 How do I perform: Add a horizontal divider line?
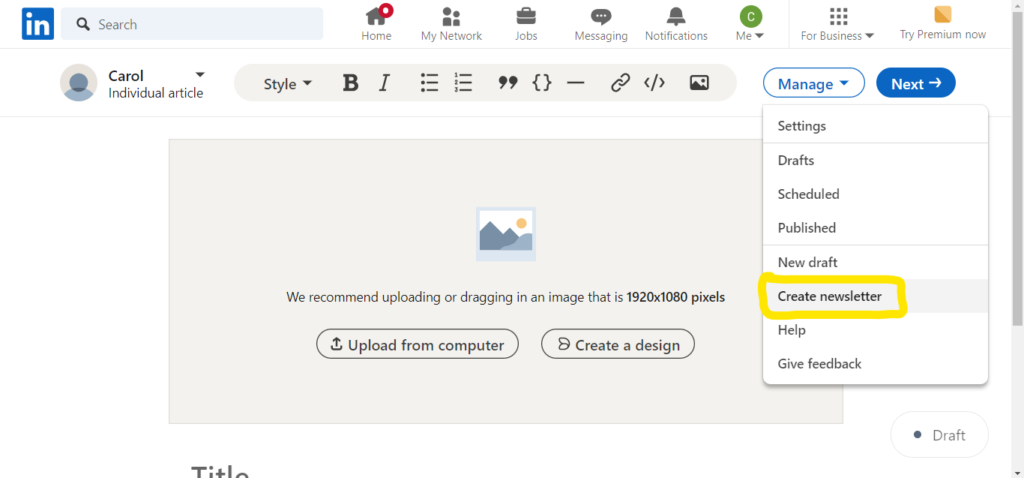tap(575, 84)
